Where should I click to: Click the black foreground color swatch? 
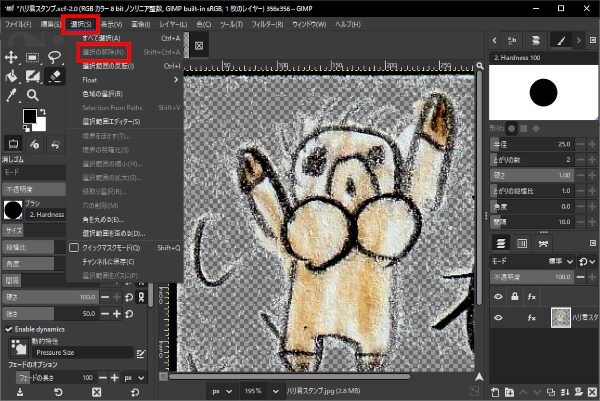[29, 116]
